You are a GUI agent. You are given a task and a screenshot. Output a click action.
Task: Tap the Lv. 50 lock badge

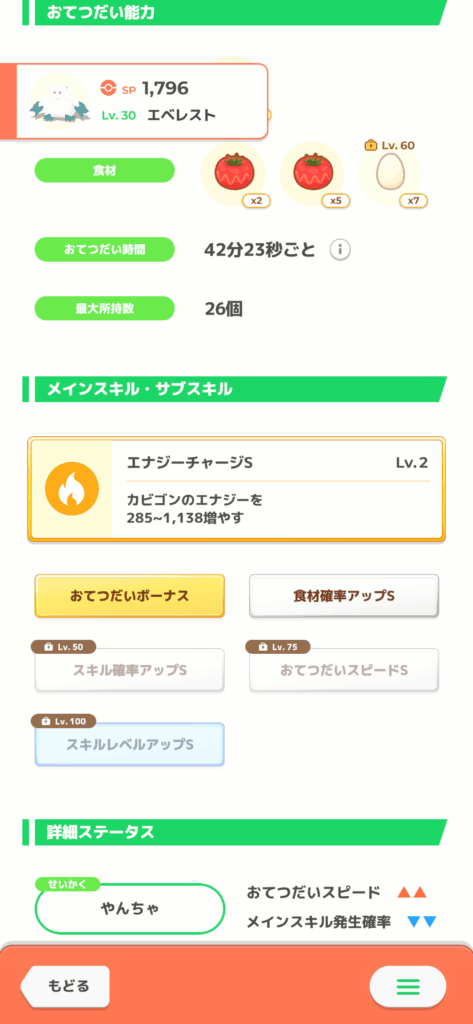tap(63, 647)
